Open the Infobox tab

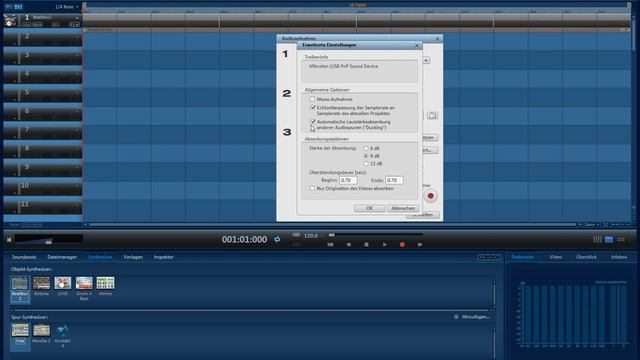click(619, 257)
